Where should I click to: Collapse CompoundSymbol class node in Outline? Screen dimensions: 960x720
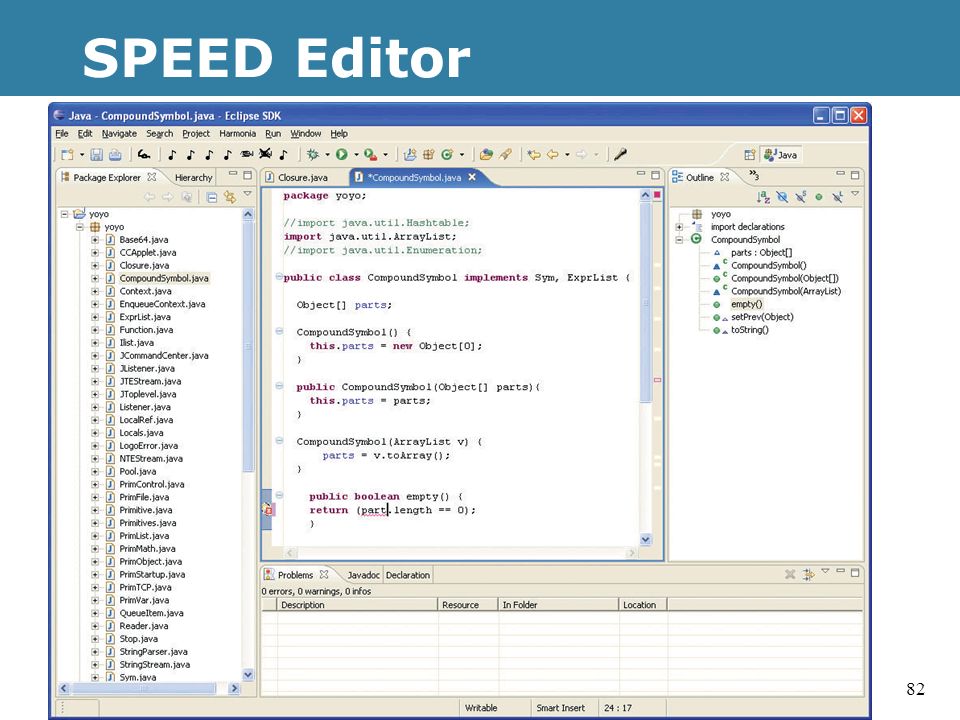click(679, 239)
